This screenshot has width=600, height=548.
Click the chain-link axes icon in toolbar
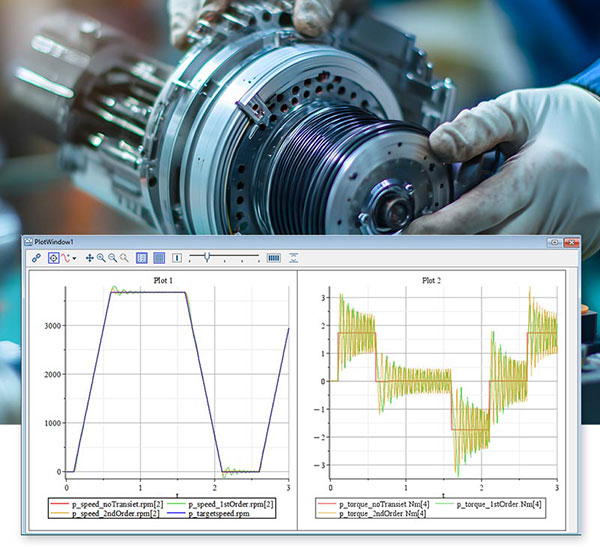[x=36, y=258]
